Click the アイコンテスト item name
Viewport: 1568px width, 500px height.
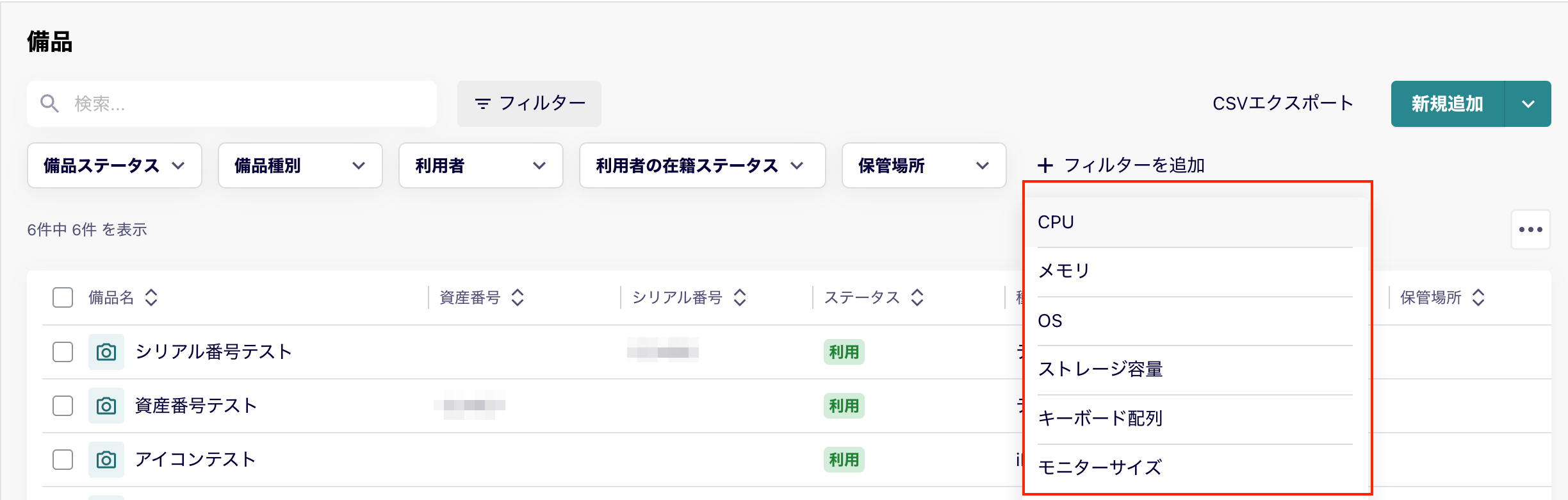click(x=195, y=460)
